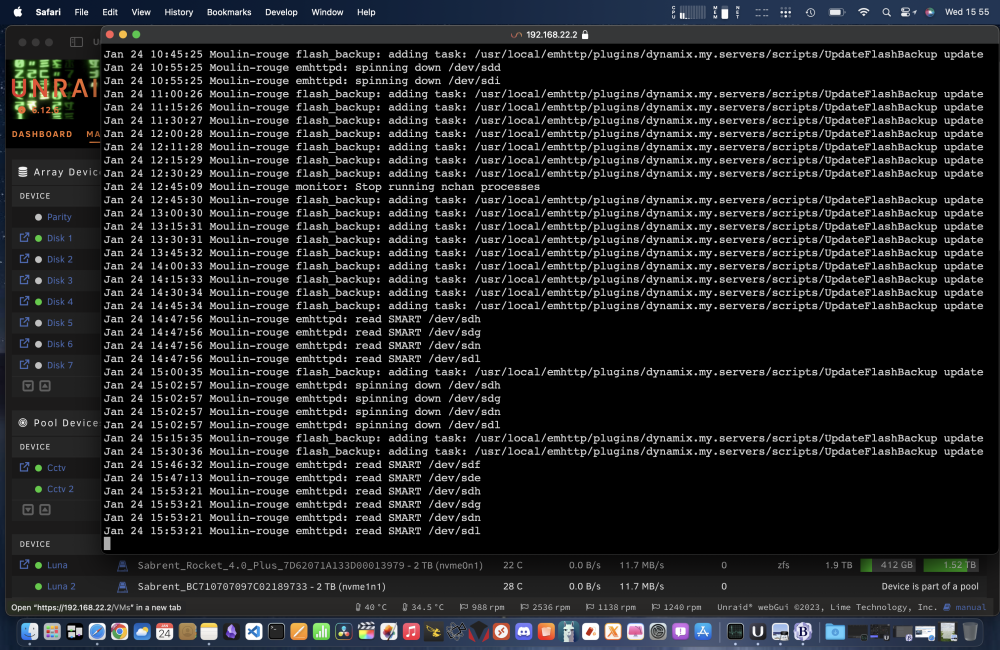1000x650 pixels.
Task: Open the Disk 1 link
Action: coord(59,238)
